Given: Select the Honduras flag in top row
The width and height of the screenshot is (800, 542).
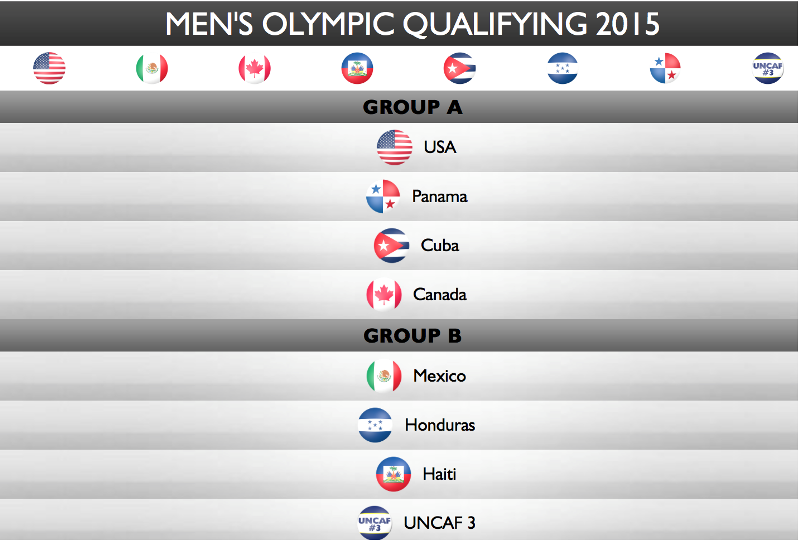Looking at the screenshot, I should [562, 68].
